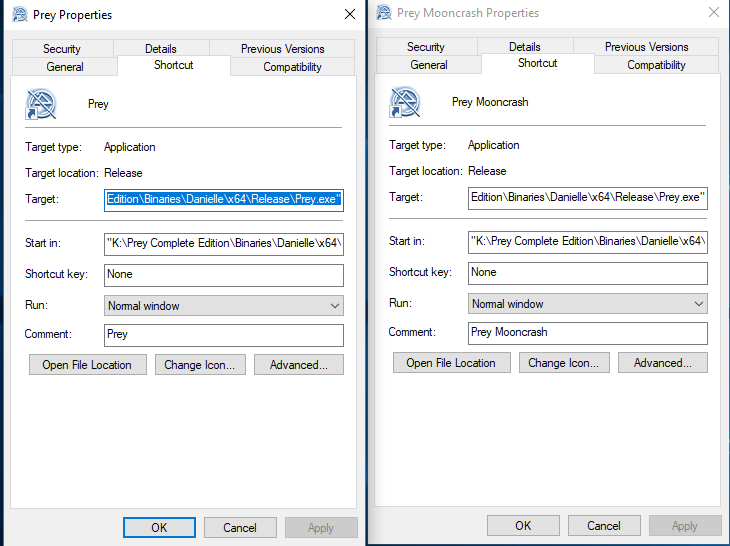Viewport: 730px width, 546px height.
Task: Click the Target field in Prey Properties
Action: click(x=224, y=200)
